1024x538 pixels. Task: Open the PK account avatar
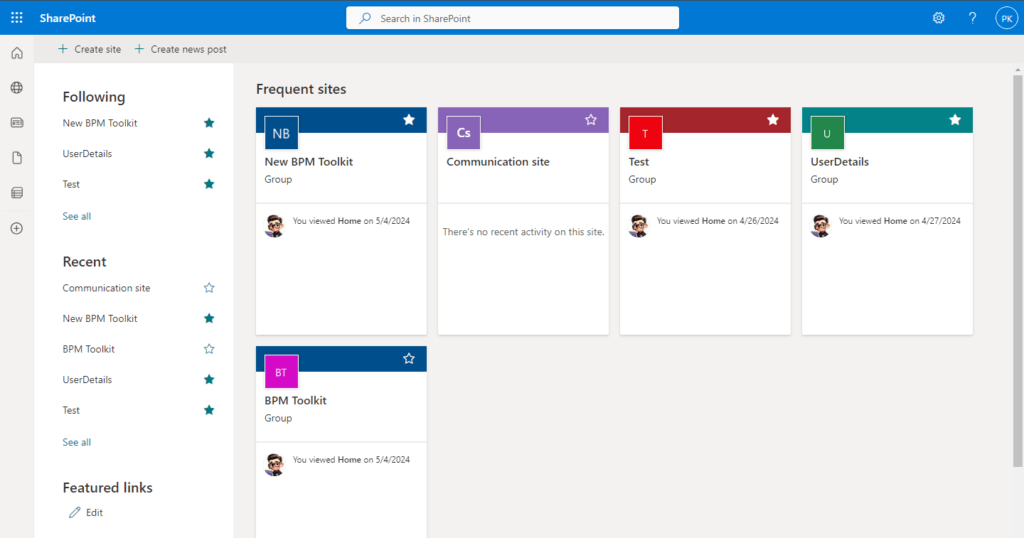[1006, 18]
